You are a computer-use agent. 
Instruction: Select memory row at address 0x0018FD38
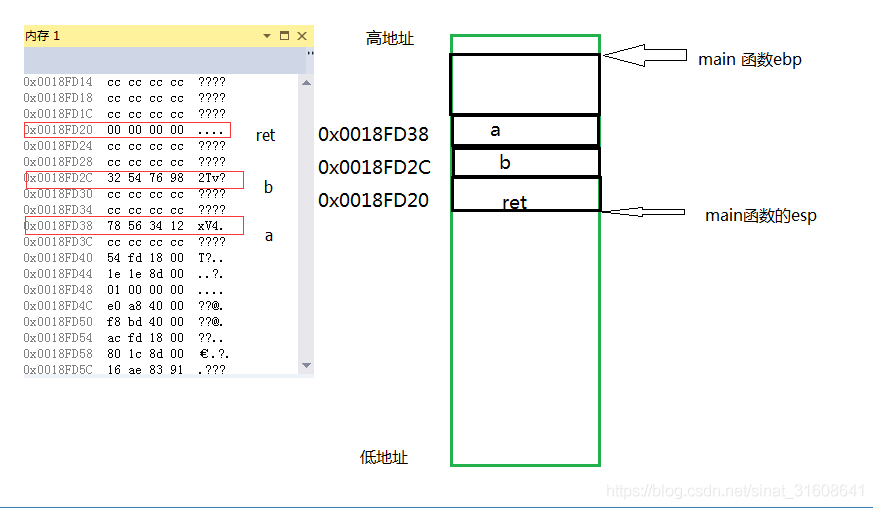point(134,226)
